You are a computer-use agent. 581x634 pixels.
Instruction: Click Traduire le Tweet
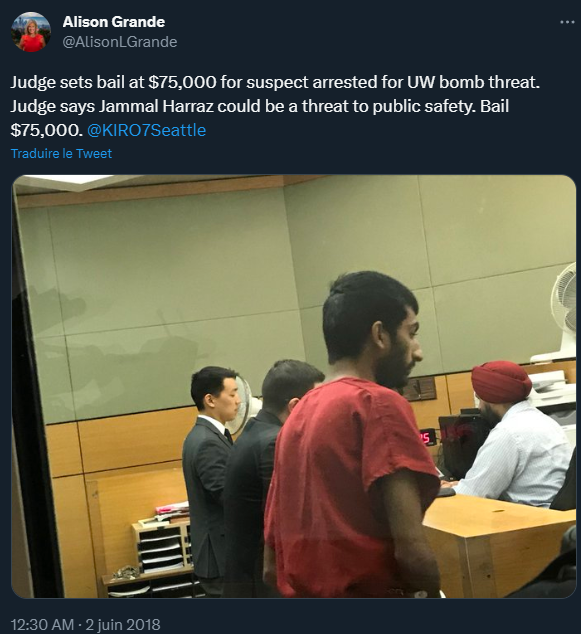click(61, 154)
